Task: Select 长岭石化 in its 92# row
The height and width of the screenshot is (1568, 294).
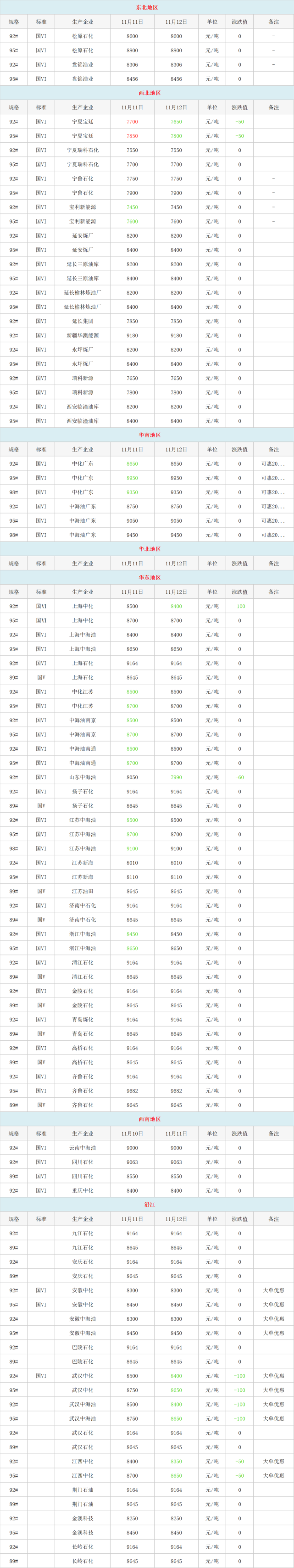Action: (83, 1547)
